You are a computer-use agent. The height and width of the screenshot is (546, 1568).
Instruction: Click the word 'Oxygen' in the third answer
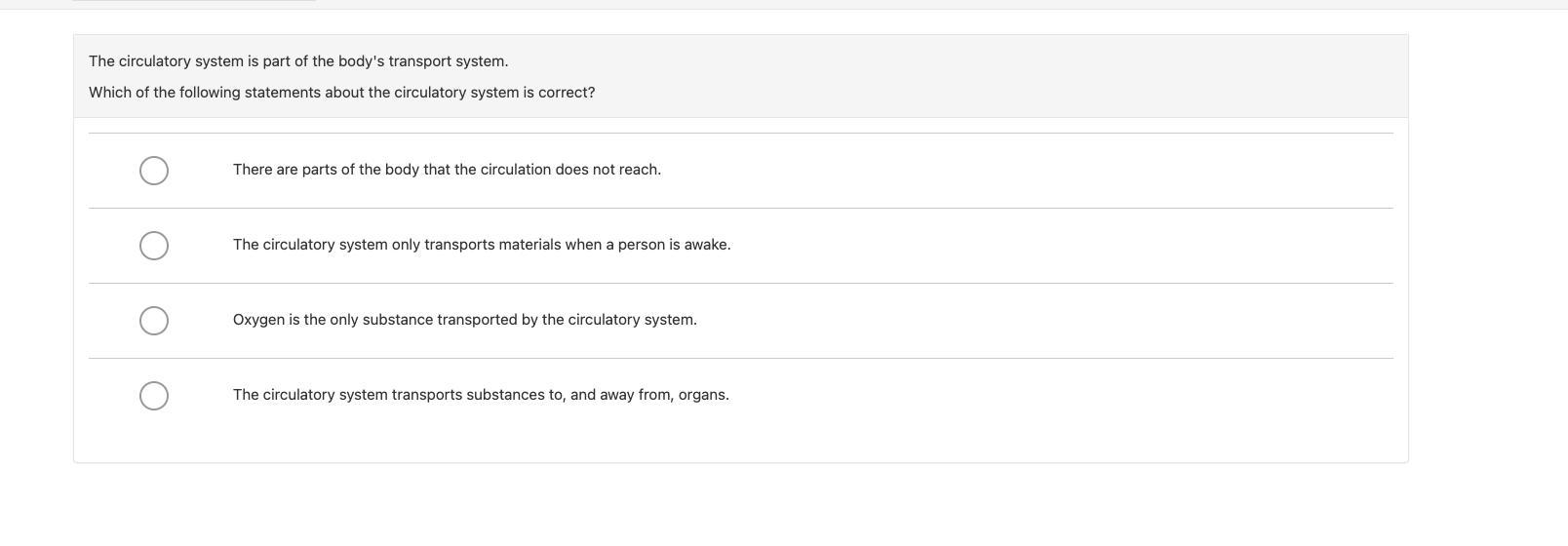(258, 320)
